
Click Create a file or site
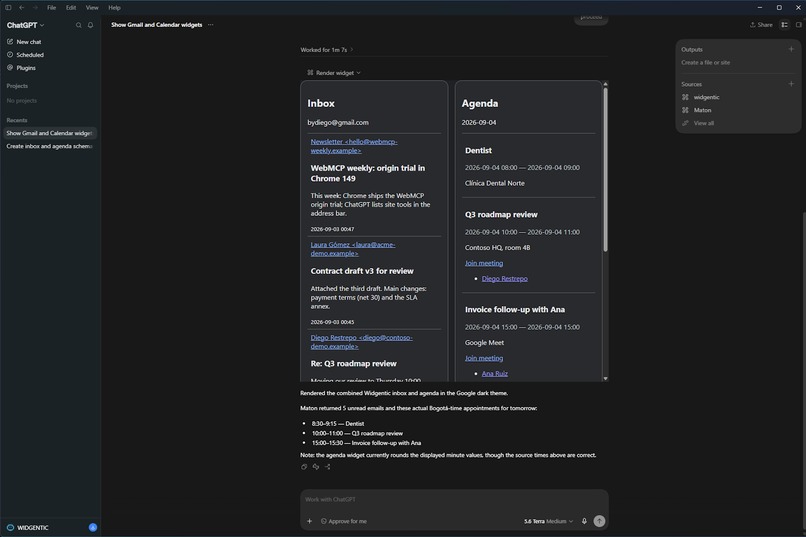coord(705,63)
